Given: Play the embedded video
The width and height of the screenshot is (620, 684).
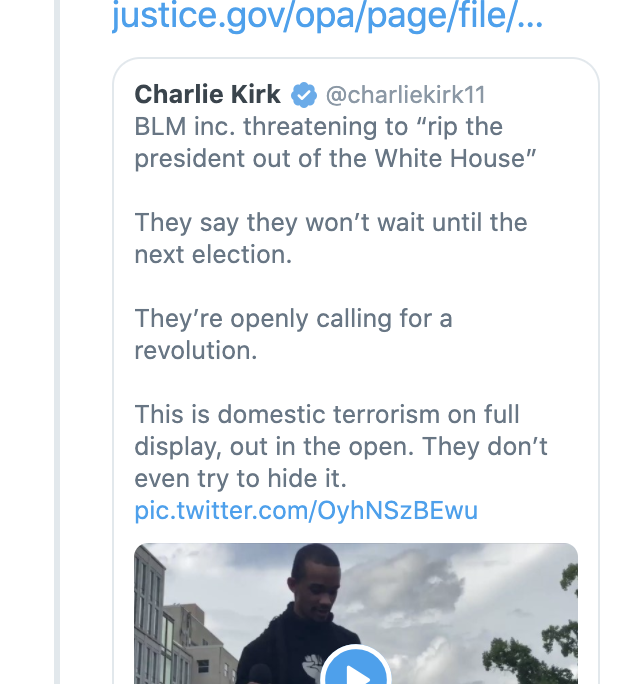Looking at the screenshot, I should [356, 670].
